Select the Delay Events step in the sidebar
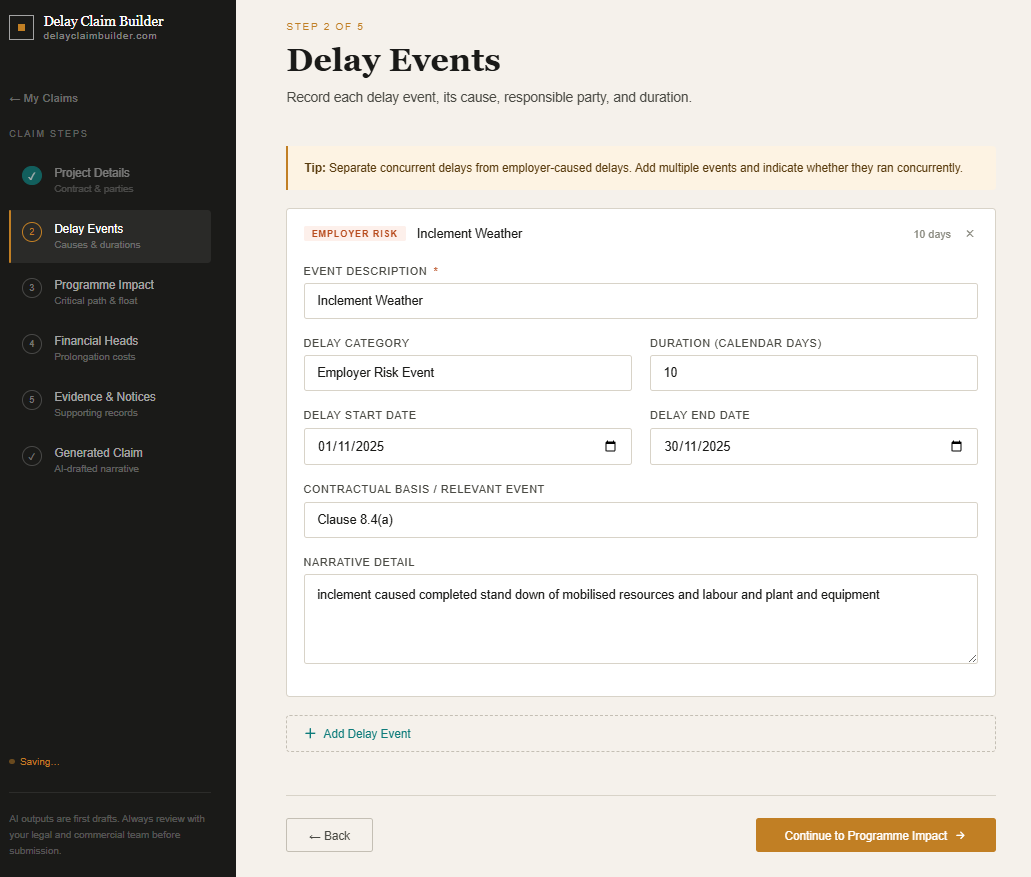Image resolution: width=1031 pixels, height=877 pixels. (x=110, y=236)
